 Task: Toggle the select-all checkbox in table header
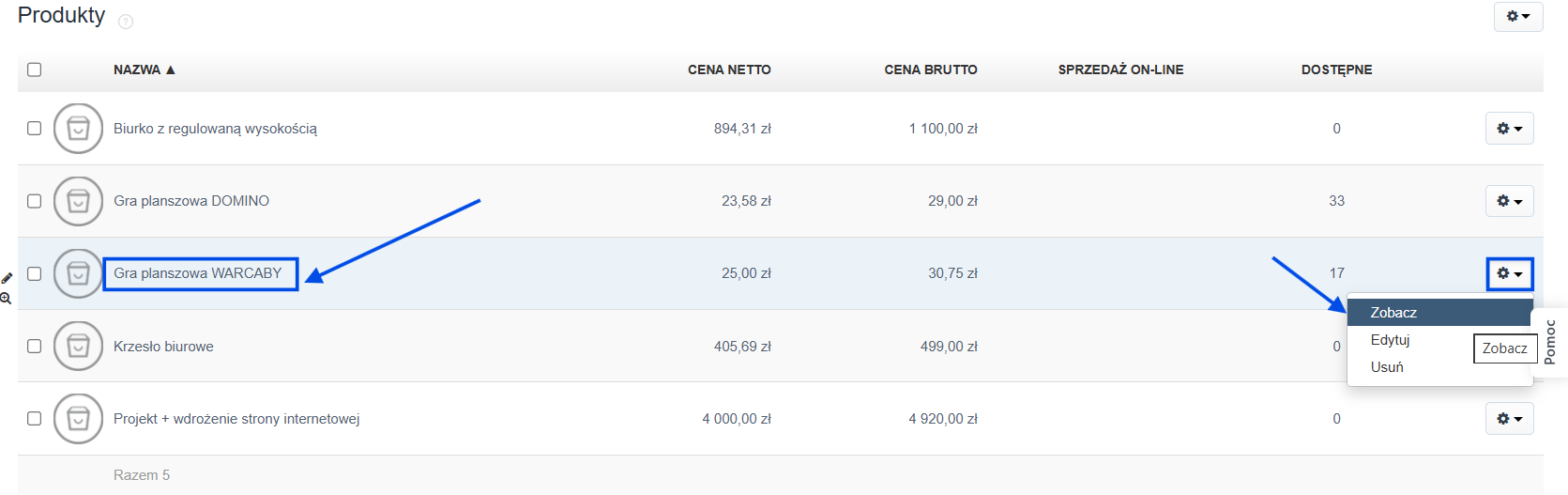[x=35, y=70]
